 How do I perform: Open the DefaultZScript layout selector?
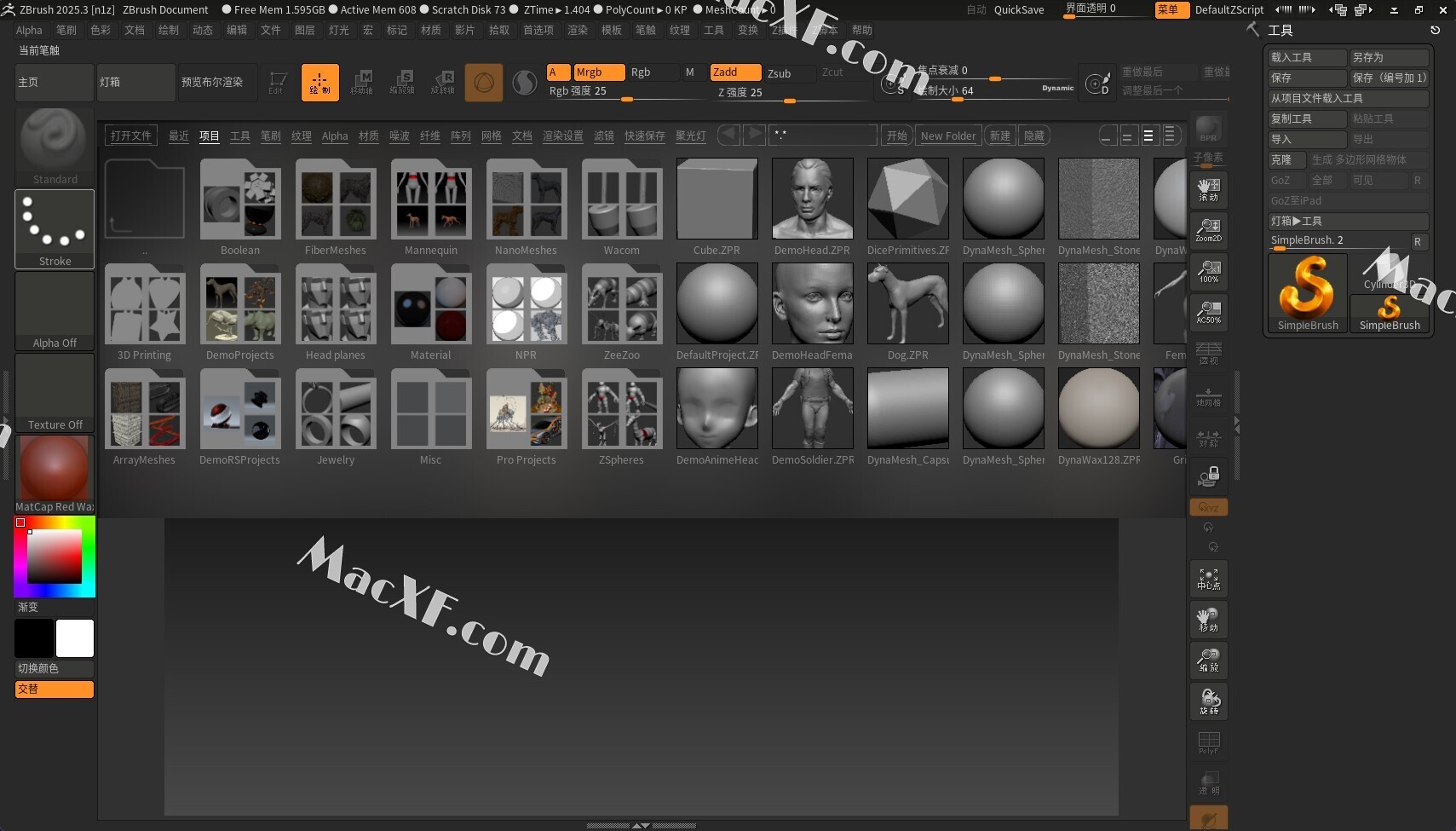pos(1229,9)
